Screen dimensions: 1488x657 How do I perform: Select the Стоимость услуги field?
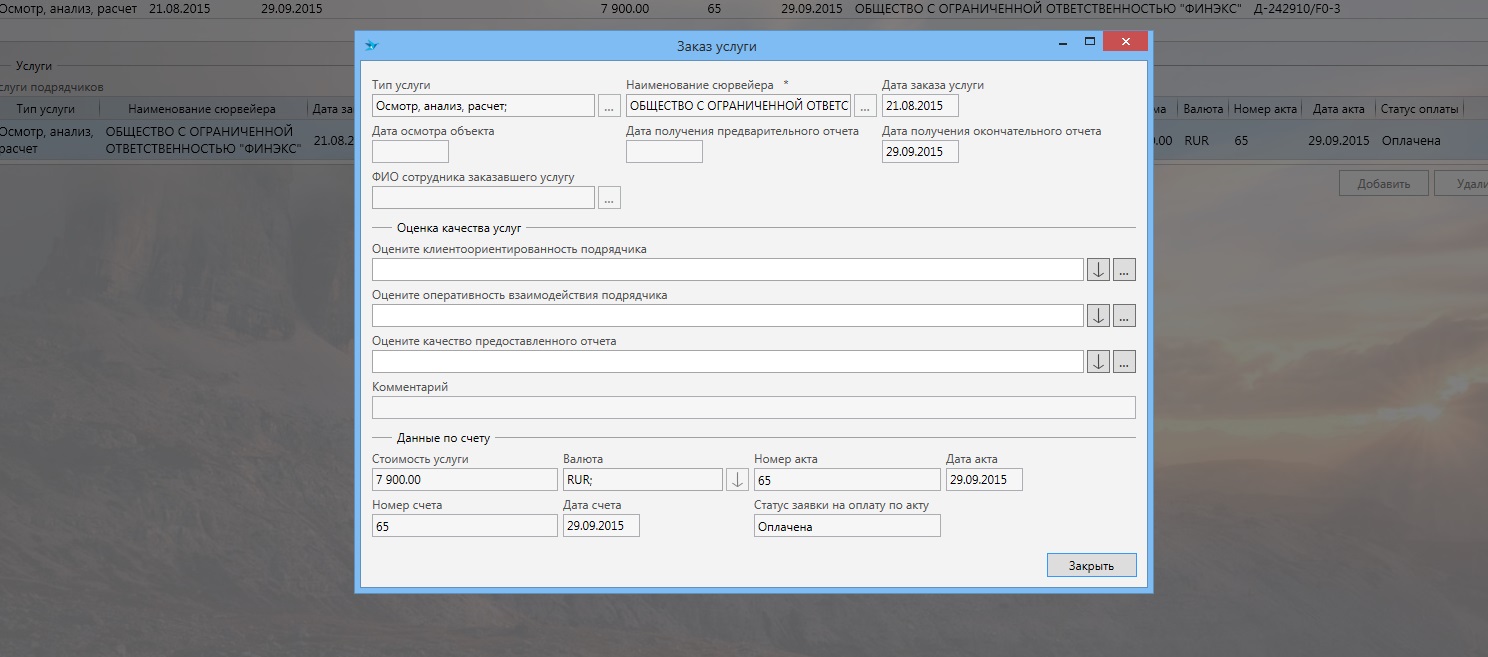point(464,479)
